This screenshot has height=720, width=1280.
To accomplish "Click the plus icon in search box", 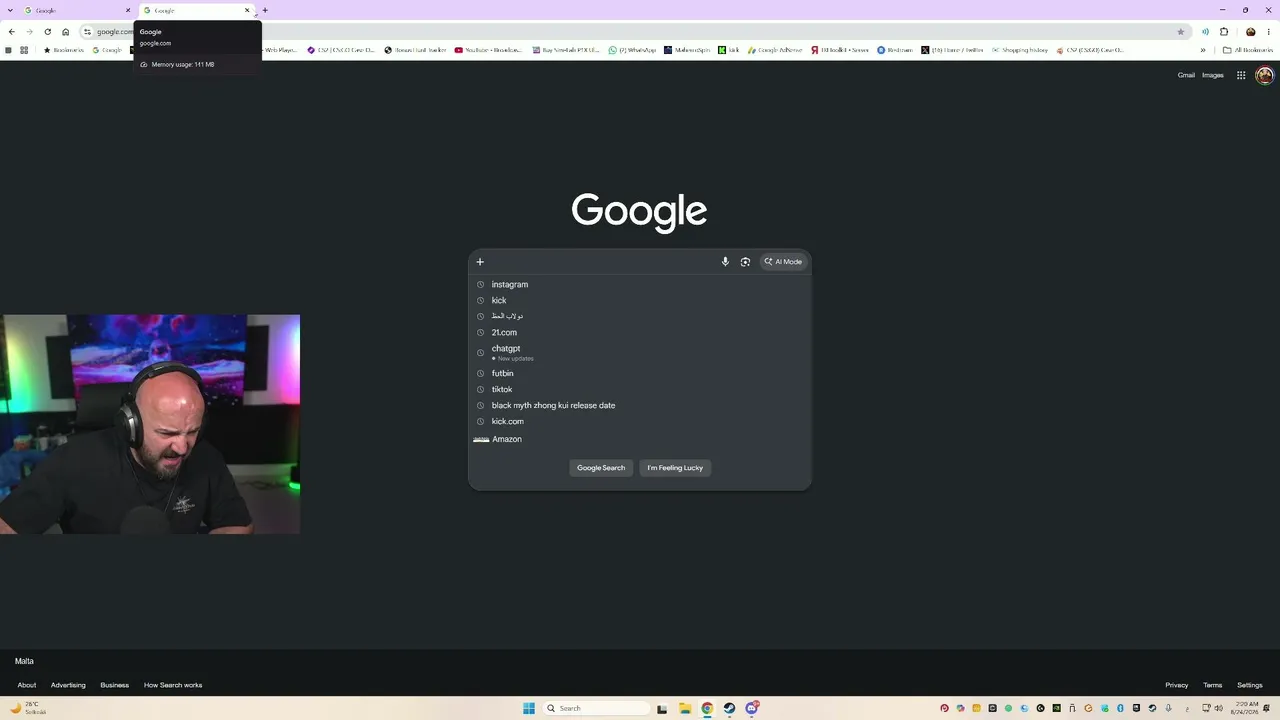I will 480,262.
